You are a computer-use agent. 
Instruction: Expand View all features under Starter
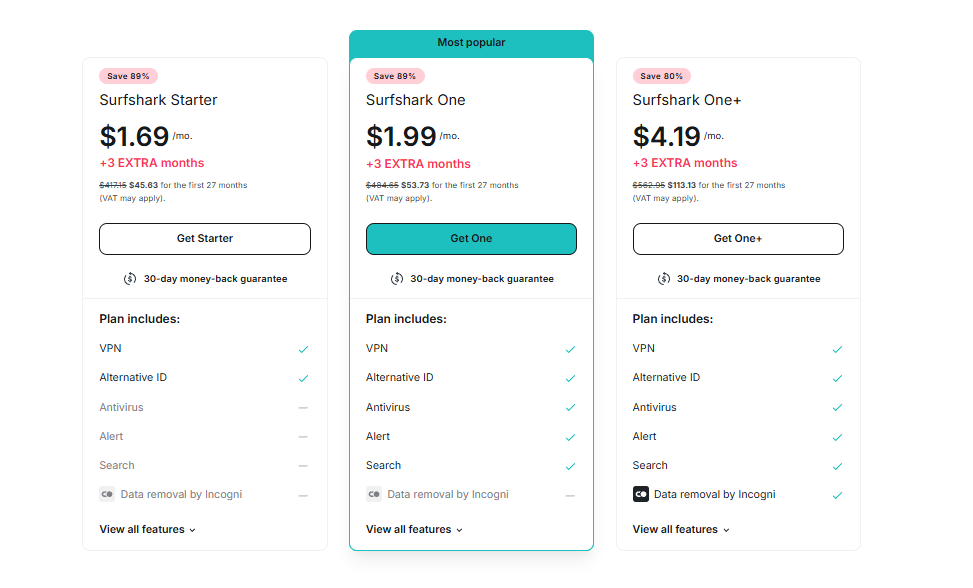click(147, 529)
